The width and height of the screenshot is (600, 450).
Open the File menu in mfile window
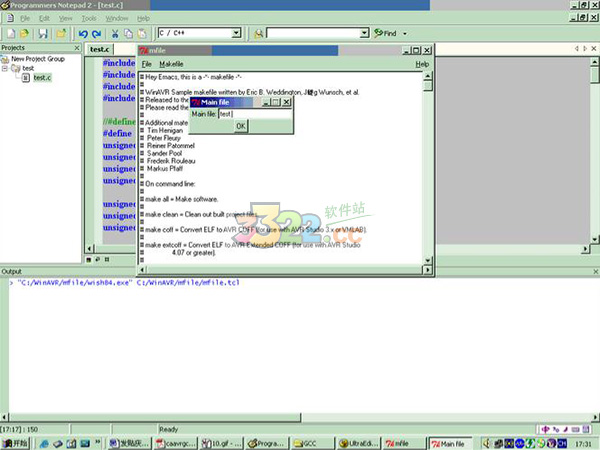147,64
